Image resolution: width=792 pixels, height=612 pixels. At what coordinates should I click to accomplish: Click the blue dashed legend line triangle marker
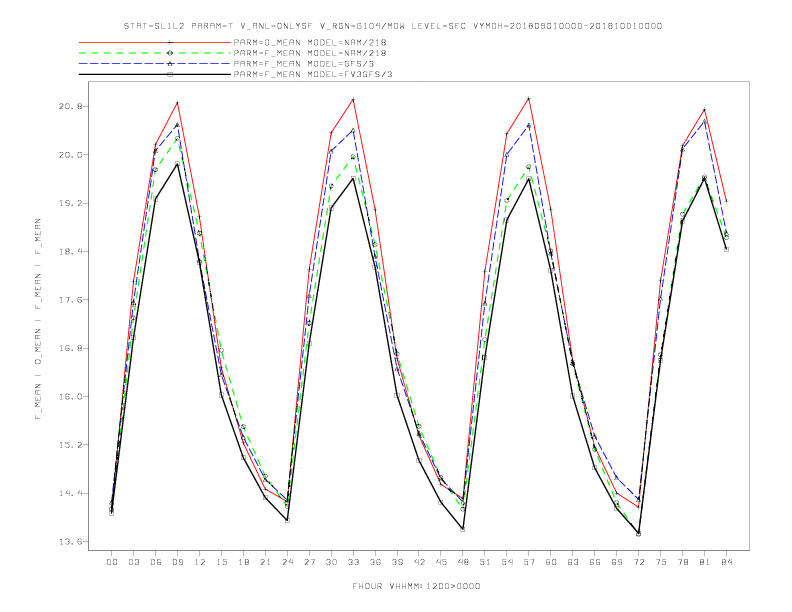[x=170, y=64]
